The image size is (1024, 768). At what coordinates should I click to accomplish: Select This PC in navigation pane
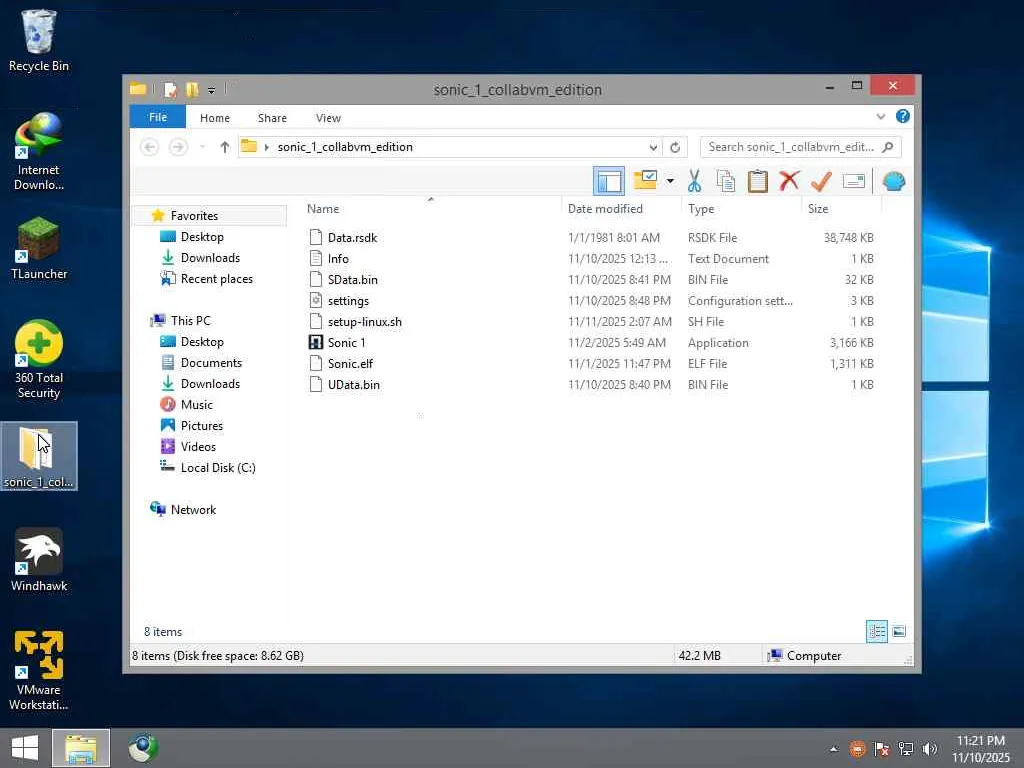click(191, 321)
